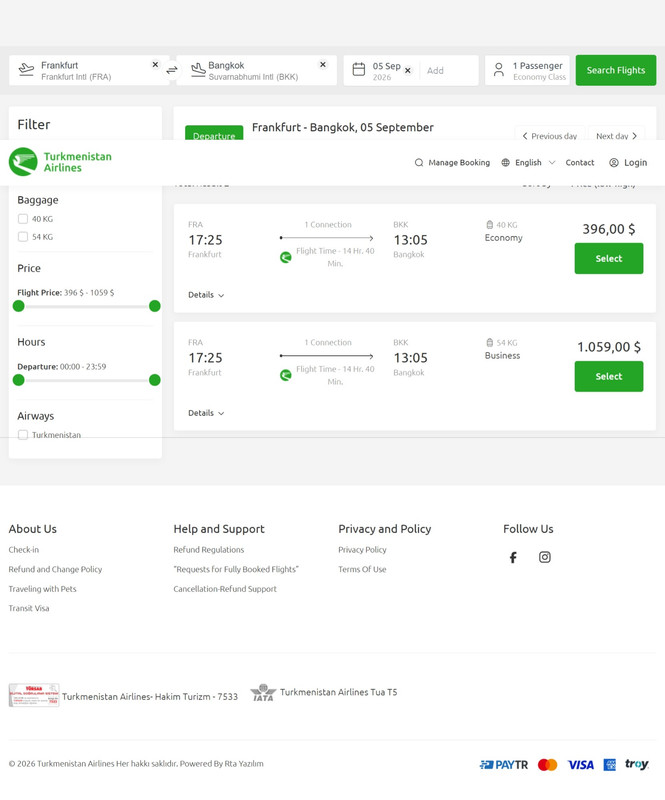This screenshot has height=800, width=665.
Task: Expand Details for the 396,00 $ flight
Action: click(206, 295)
